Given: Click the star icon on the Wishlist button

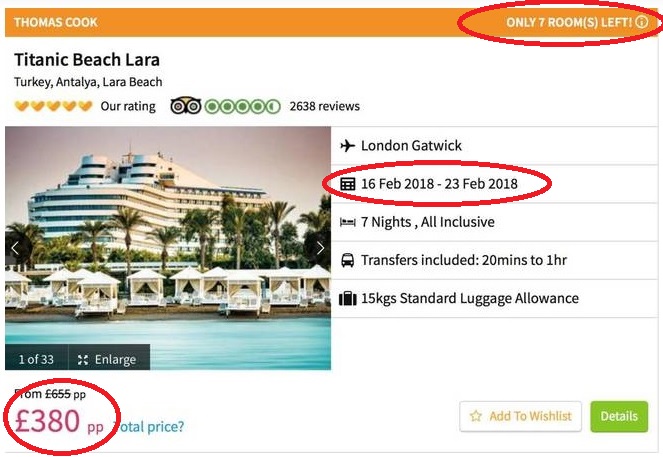Looking at the screenshot, I should point(476,417).
